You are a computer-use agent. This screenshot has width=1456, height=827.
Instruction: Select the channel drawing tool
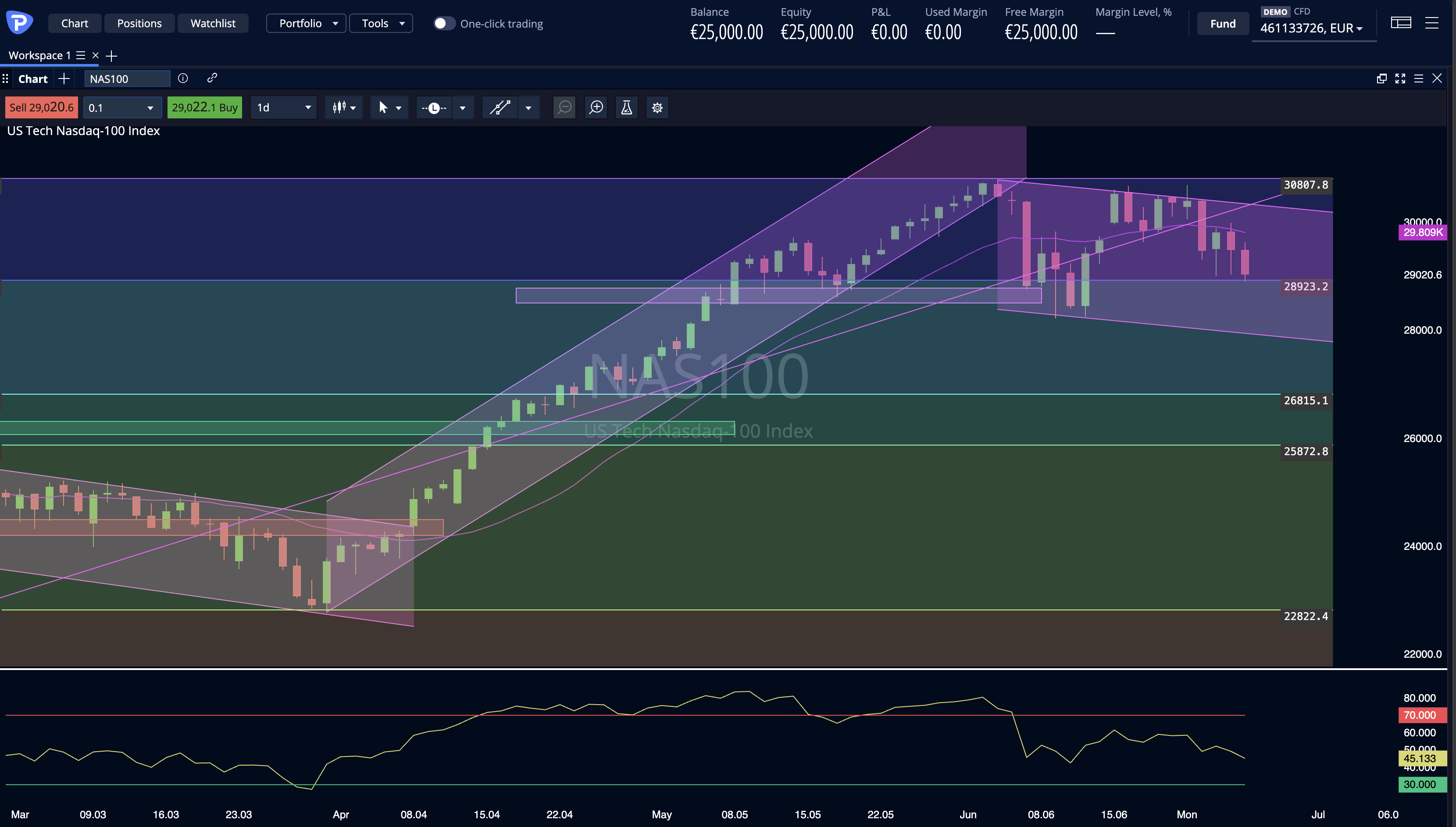pos(500,107)
